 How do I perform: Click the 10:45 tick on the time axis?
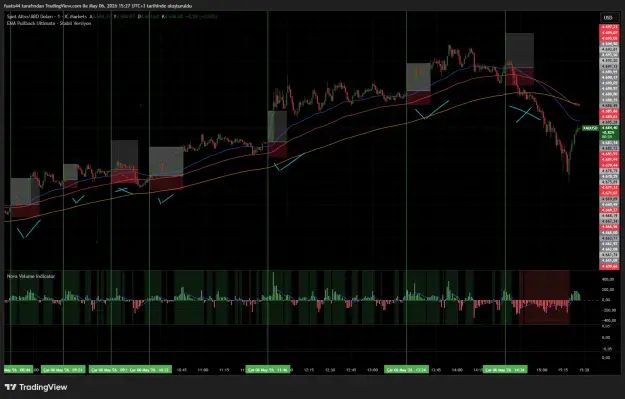tap(181, 370)
